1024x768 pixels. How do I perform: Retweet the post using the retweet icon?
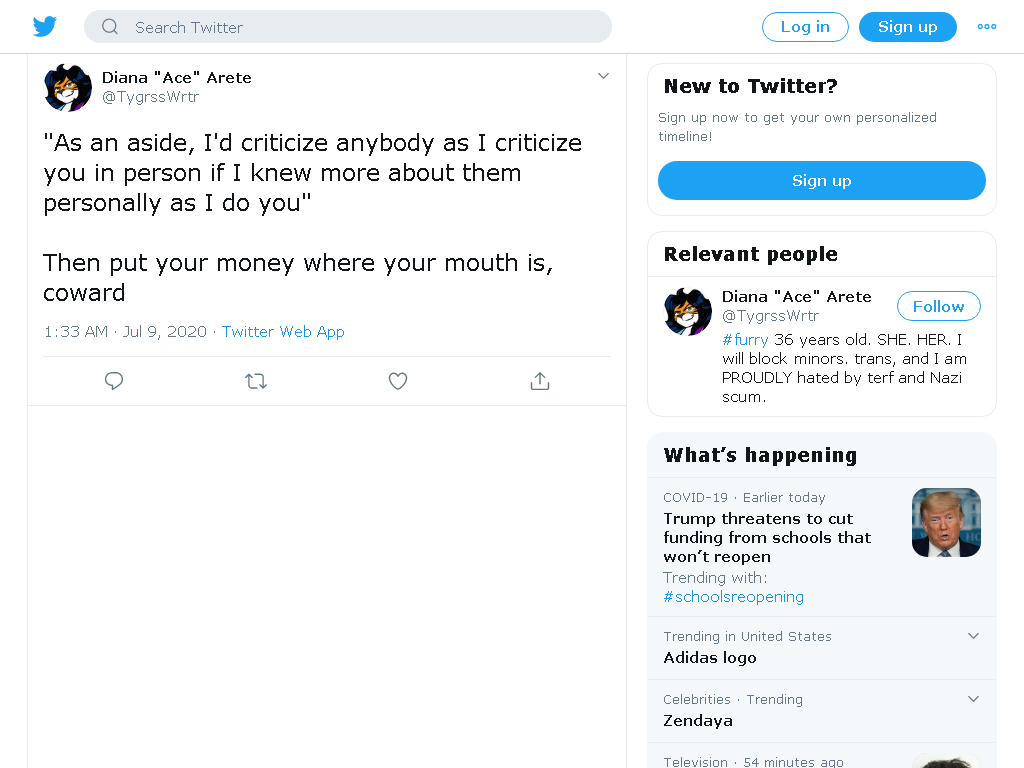256,381
